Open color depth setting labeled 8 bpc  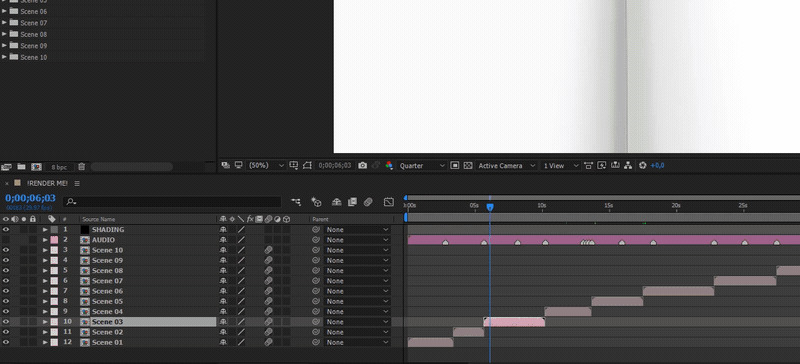click(59, 167)
